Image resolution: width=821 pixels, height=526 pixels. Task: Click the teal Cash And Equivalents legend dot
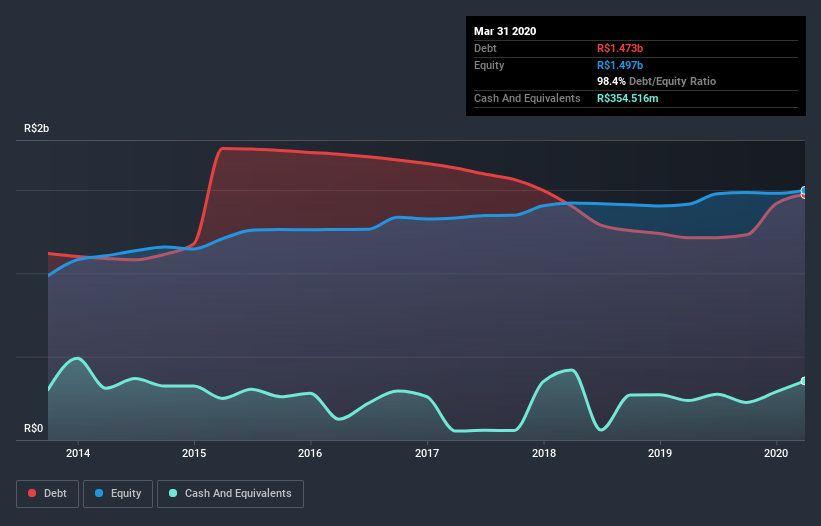click(173, 493)
